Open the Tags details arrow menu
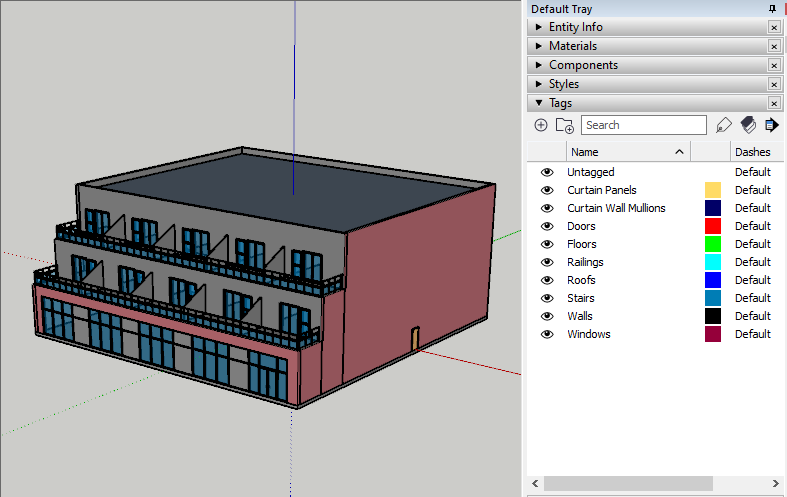 pos(771,125)
